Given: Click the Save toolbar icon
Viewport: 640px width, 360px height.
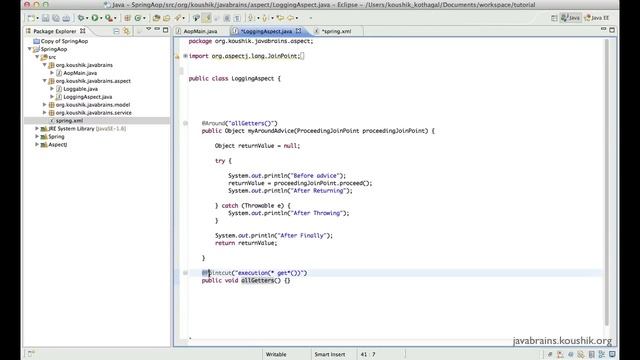Looking at the screenshot, I should 46,18.
